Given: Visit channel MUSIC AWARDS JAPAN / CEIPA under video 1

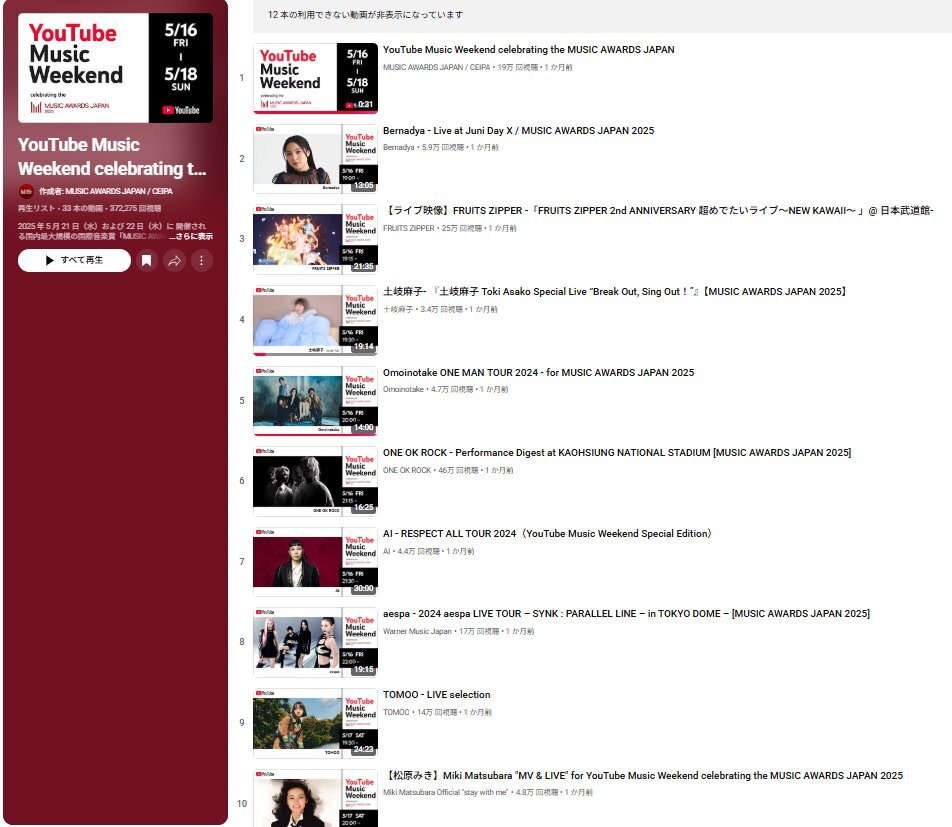Looking at the screenshot, I should click(x=437, y=67).
